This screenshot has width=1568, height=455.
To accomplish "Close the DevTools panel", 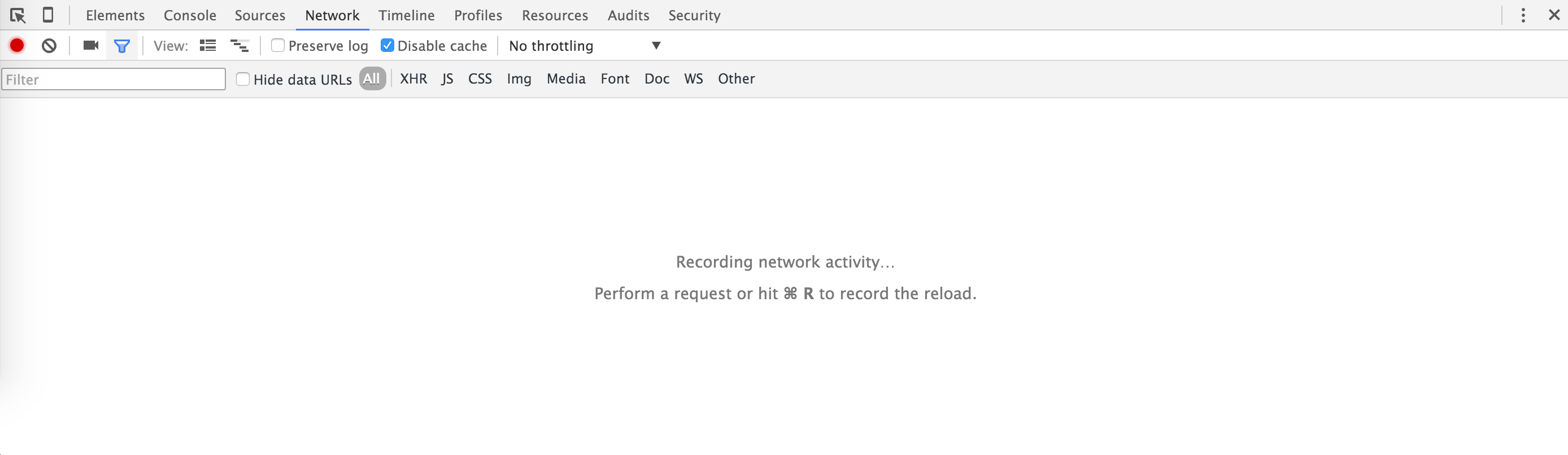I will pos(1554,15).
